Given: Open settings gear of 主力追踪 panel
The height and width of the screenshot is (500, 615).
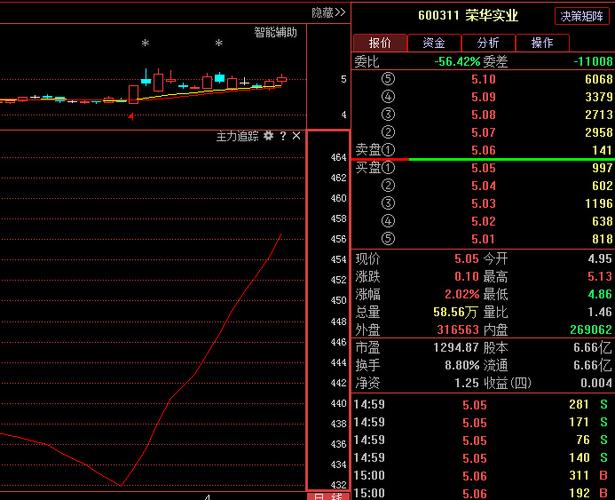Looking at the screenshot, I should coord(268,136).
